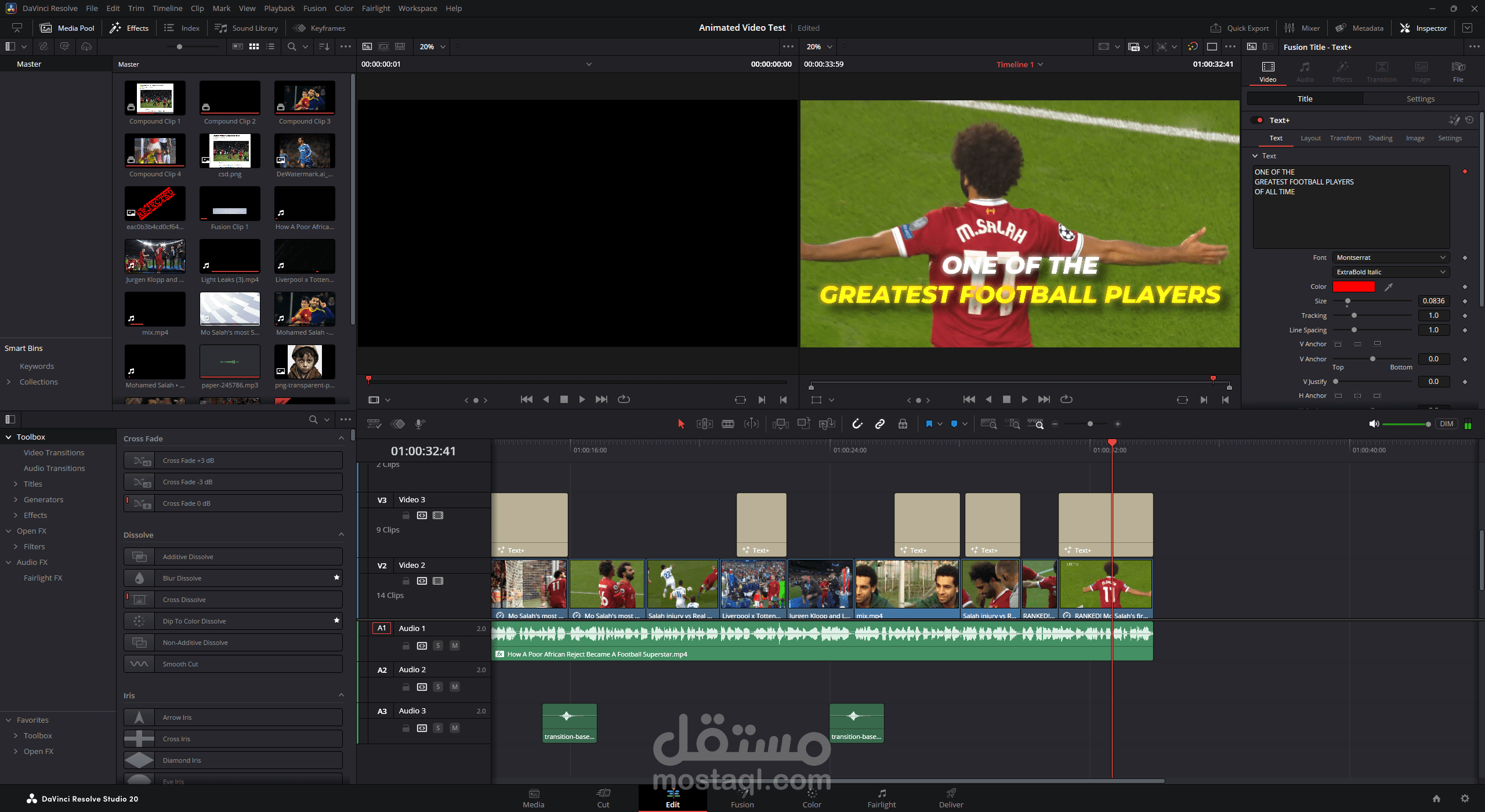This screenshot has height=812, width=1485.
Task: Click the media pool sort icon
Action: tap(324, 46)
